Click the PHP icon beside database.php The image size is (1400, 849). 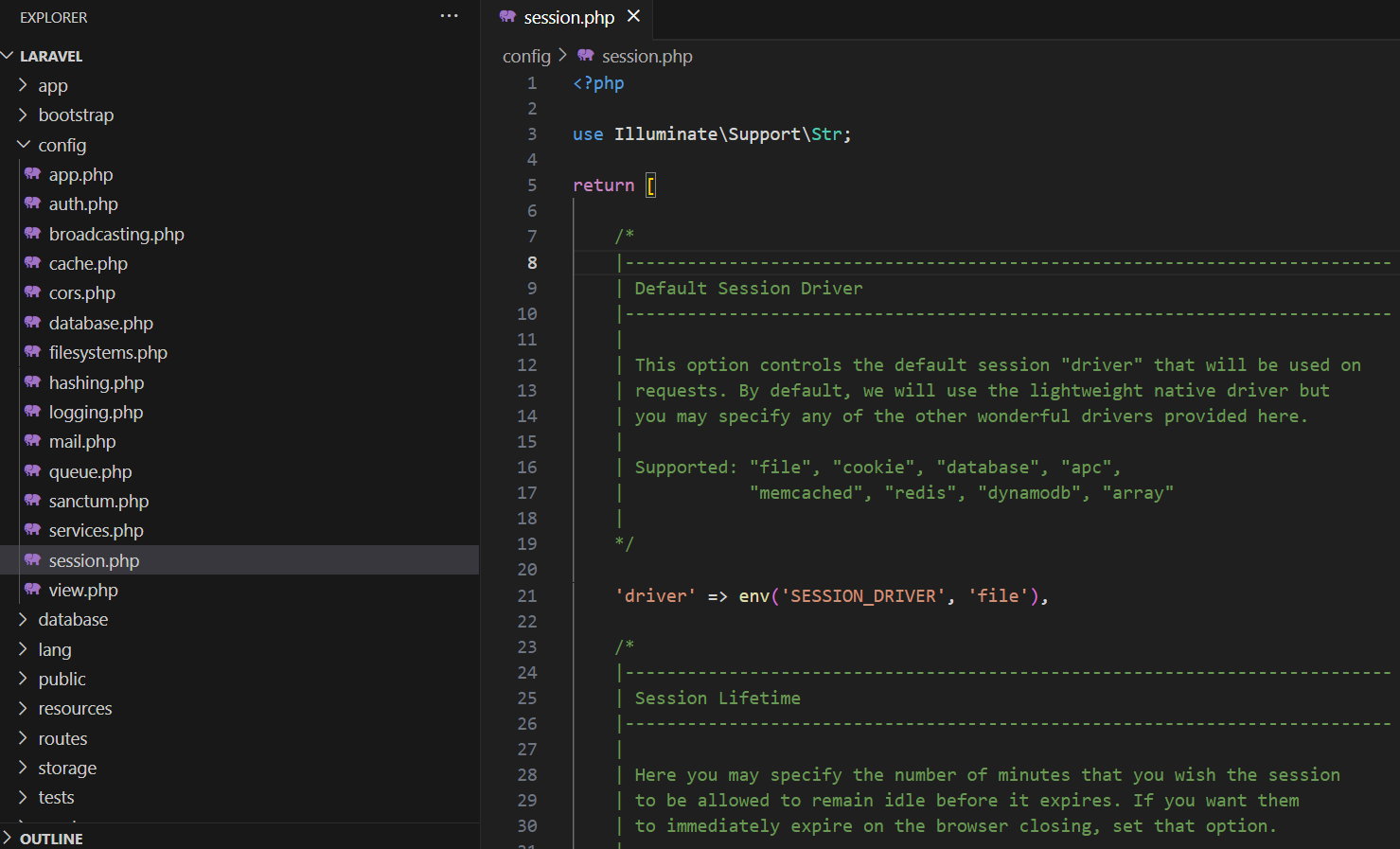(32, 323)
